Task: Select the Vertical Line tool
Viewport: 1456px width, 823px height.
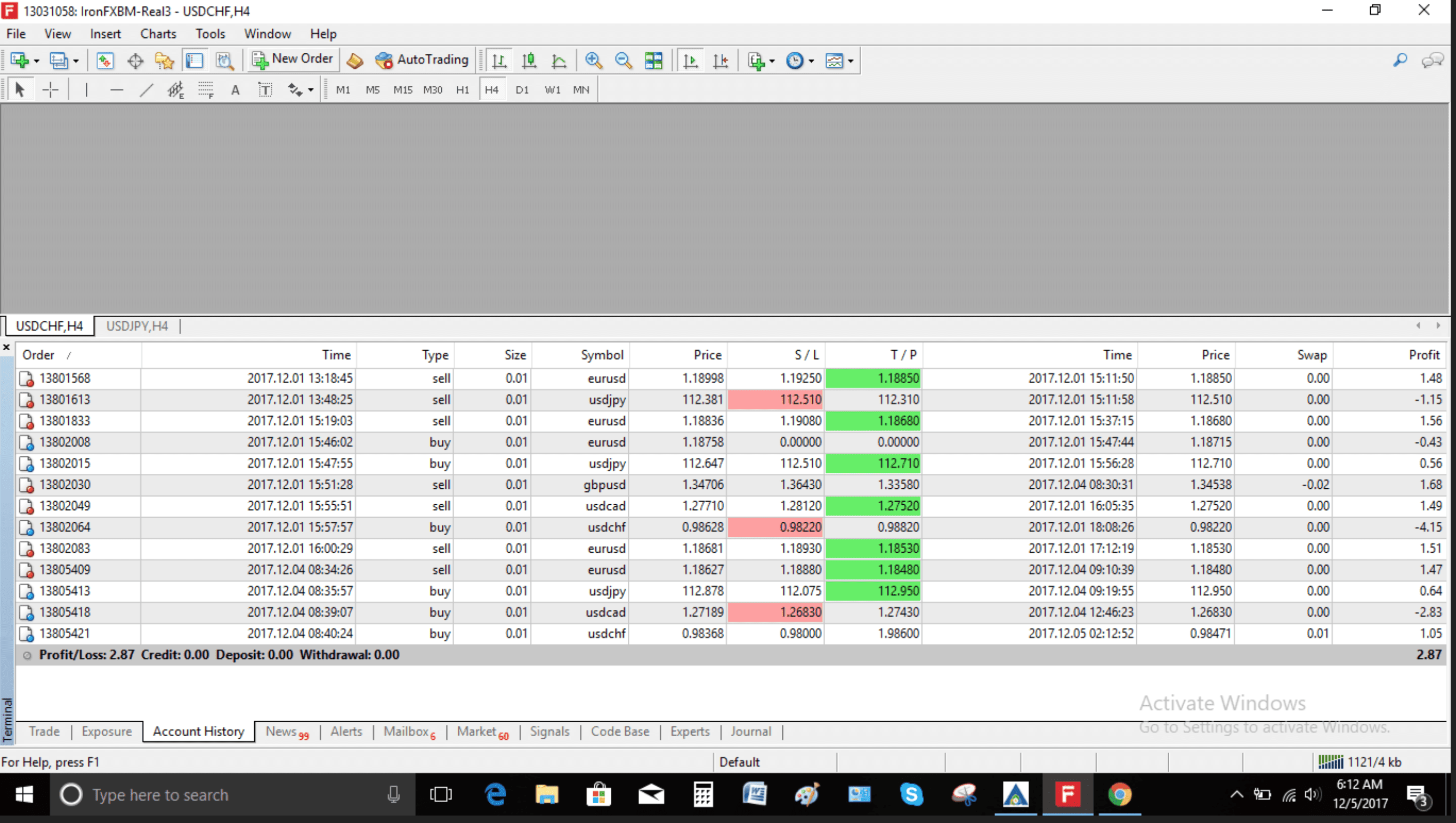Action: point(86,90)
